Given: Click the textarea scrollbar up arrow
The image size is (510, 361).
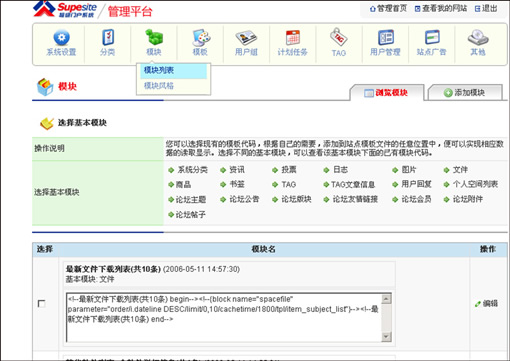Looking at the screenshot, I should 386,299.
